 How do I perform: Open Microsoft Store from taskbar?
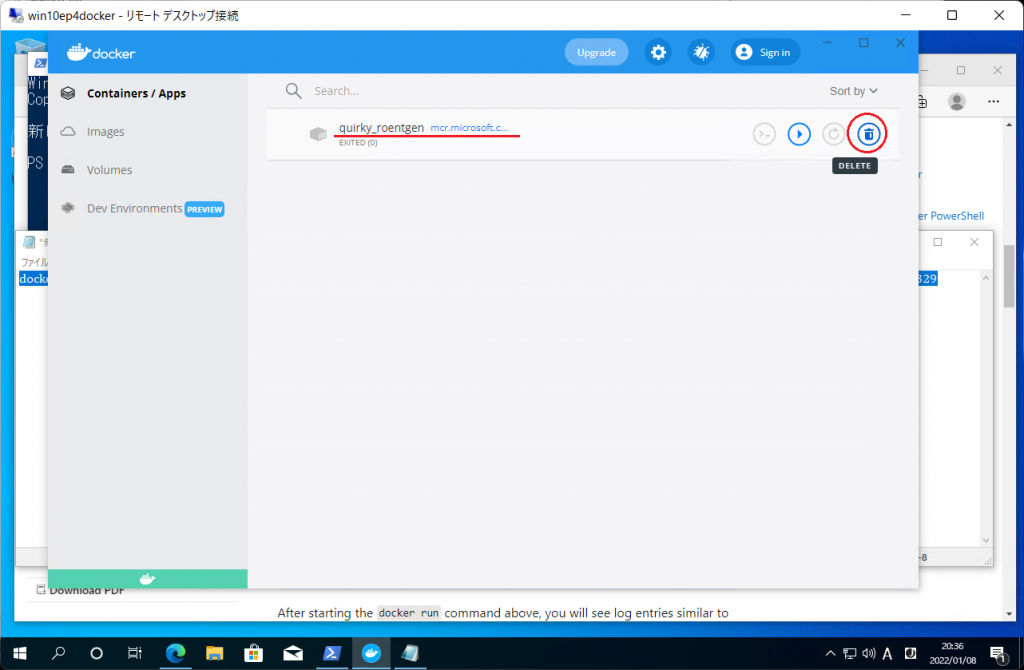[x=253, y=653]
